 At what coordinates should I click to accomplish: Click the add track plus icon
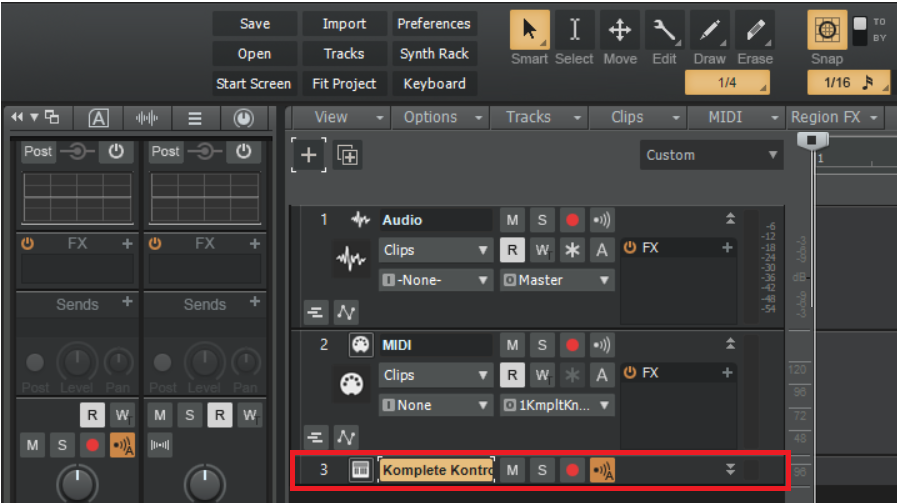pos(309,155)
